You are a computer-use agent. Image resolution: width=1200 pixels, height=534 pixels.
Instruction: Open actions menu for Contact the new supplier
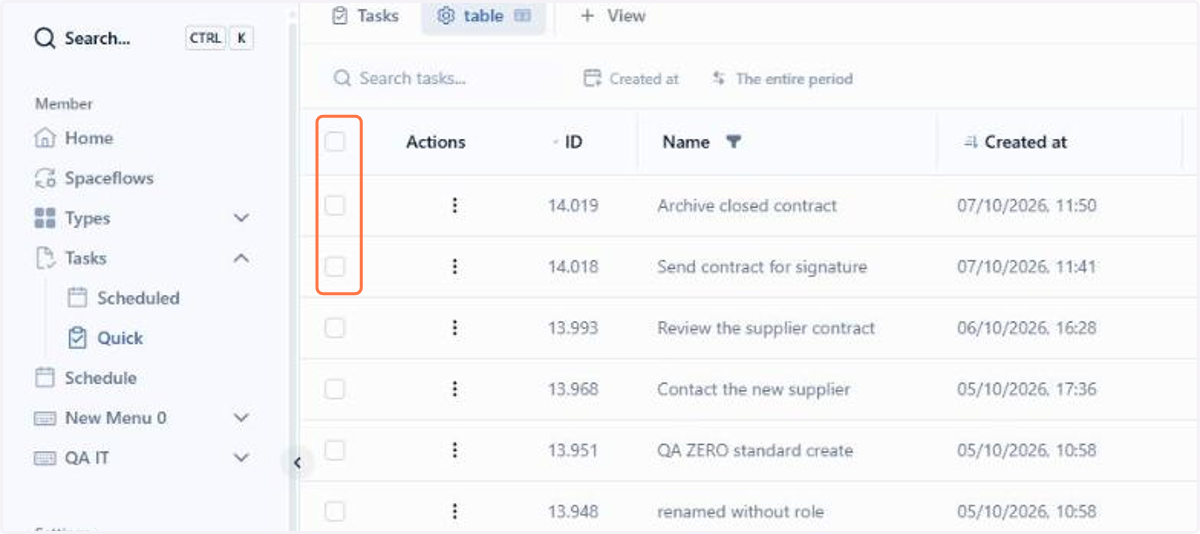click(455, 389)
